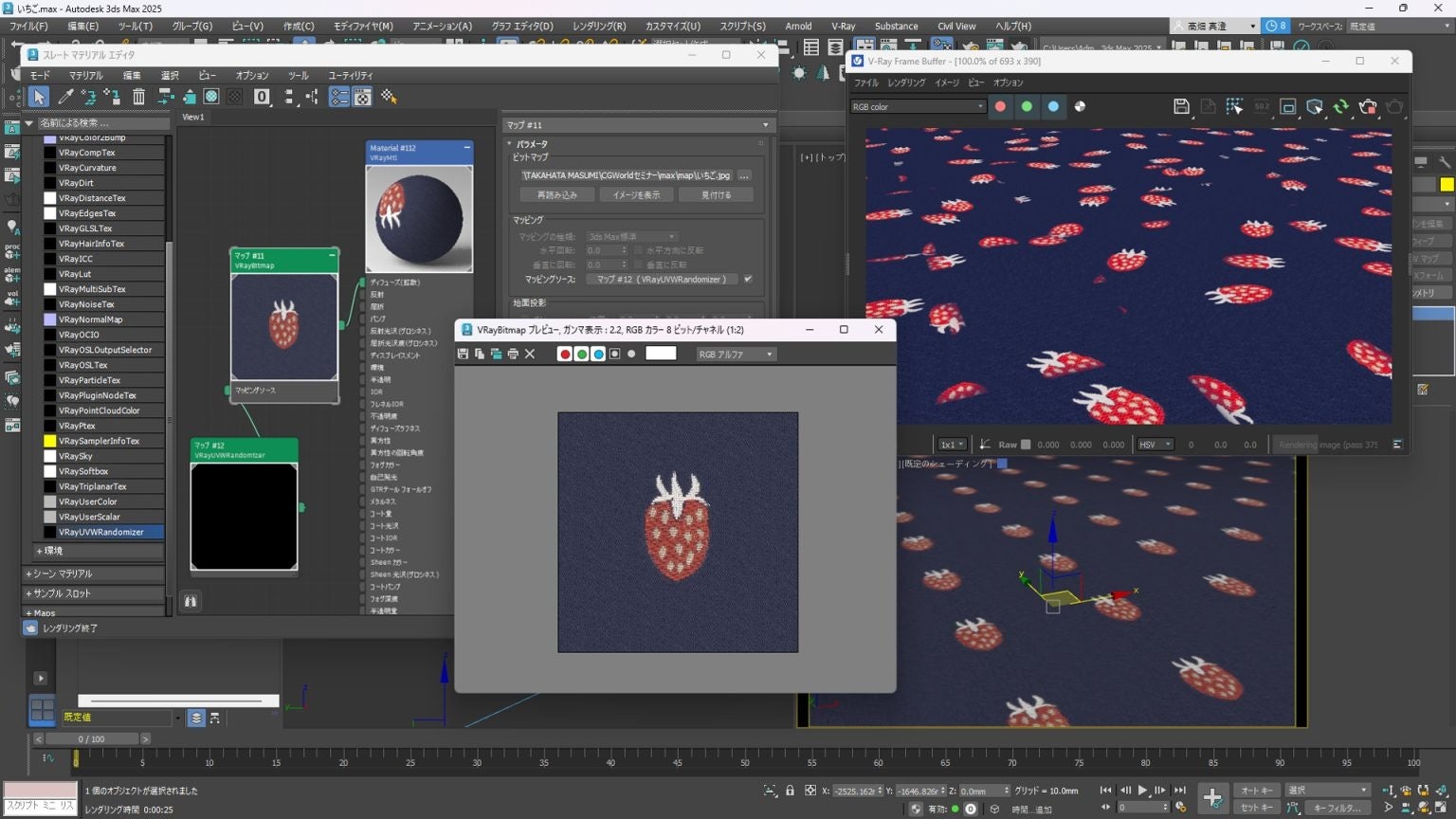Open the ユーティリティ menu in material editor
This screenshot has height=819, width=1456.
(x=350, y=75)
